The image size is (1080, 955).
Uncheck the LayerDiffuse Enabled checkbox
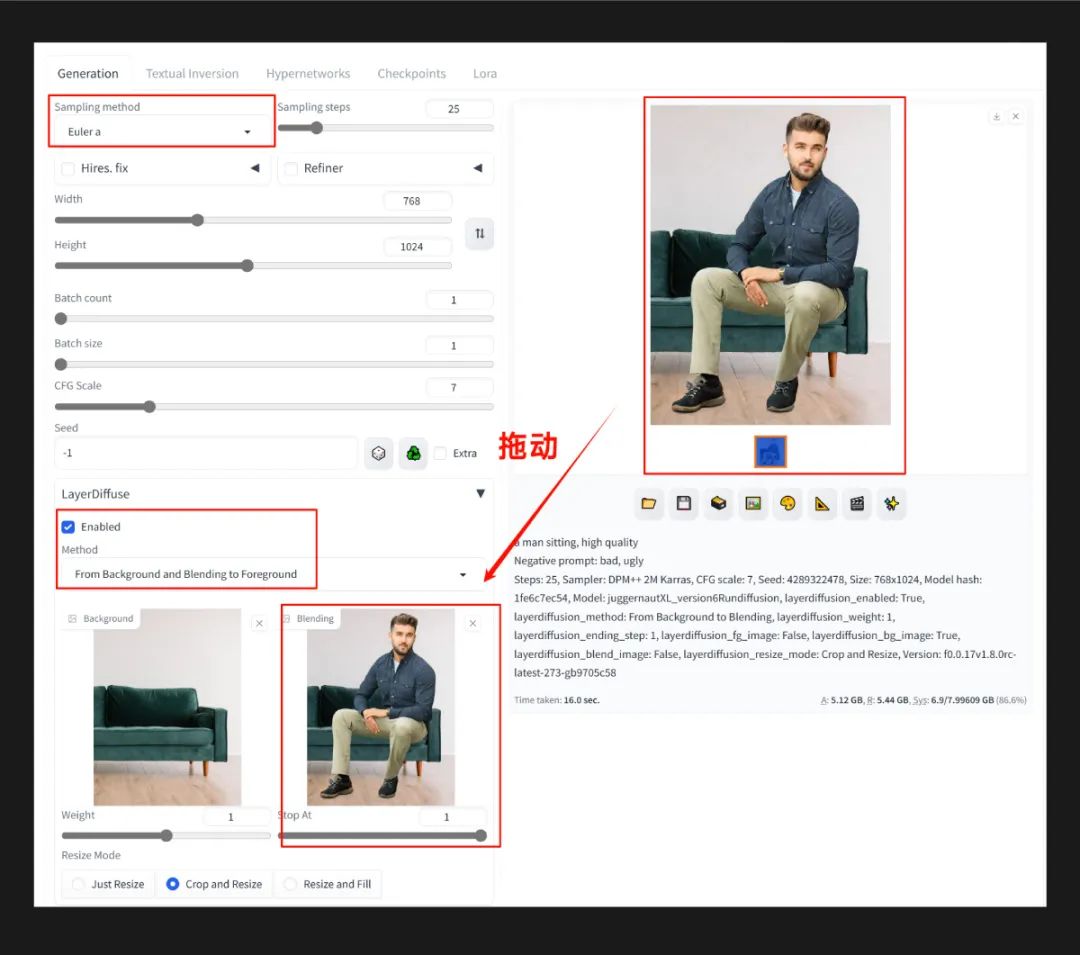tap(68, 527)
